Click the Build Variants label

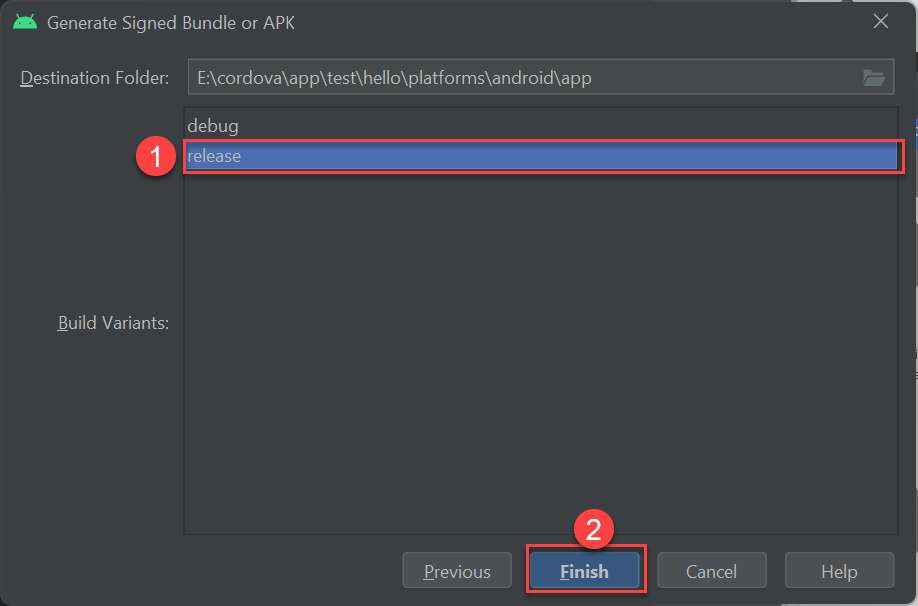[x=113, y=323]
